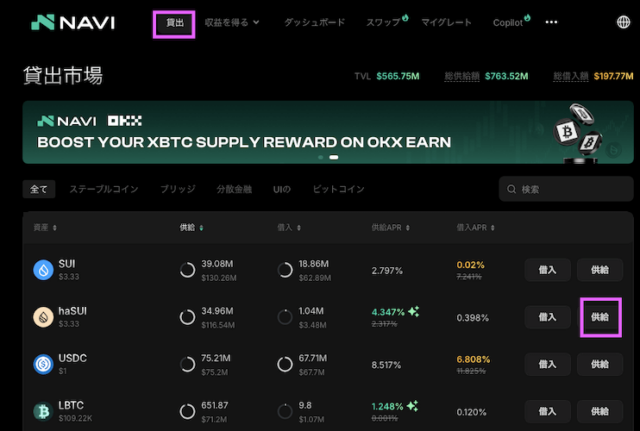
Task: Click the USDC token icon
Action: 43,364
